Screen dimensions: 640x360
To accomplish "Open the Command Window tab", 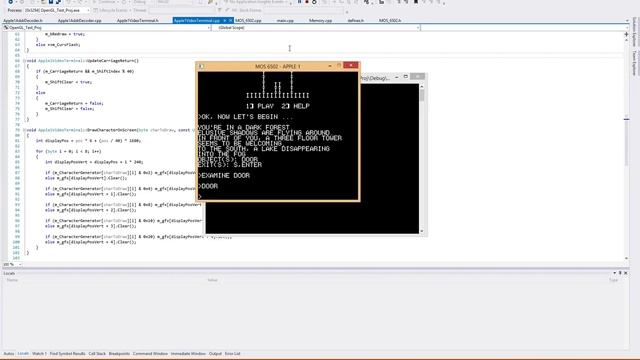I will [x=150, y=354].
